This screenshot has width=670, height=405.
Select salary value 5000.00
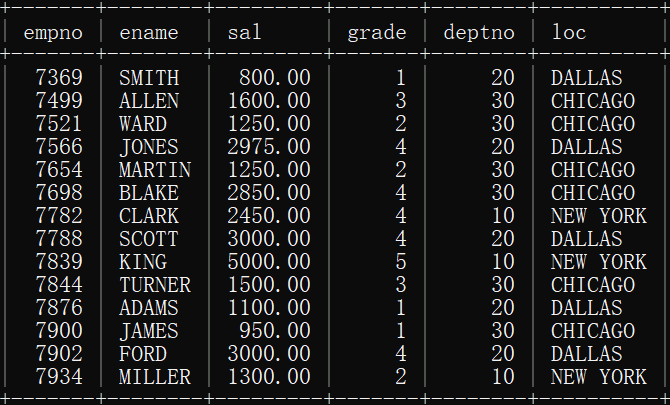coord(269,262)
